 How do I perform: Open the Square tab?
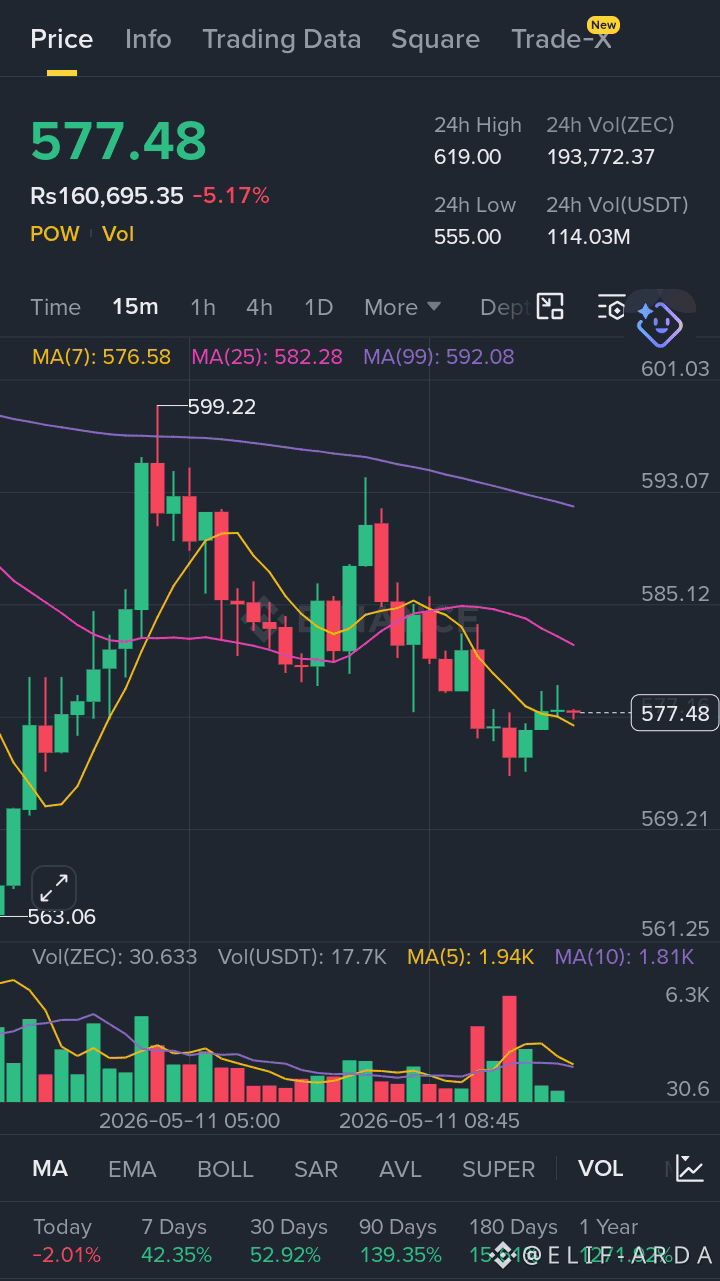tap(435, 39)
